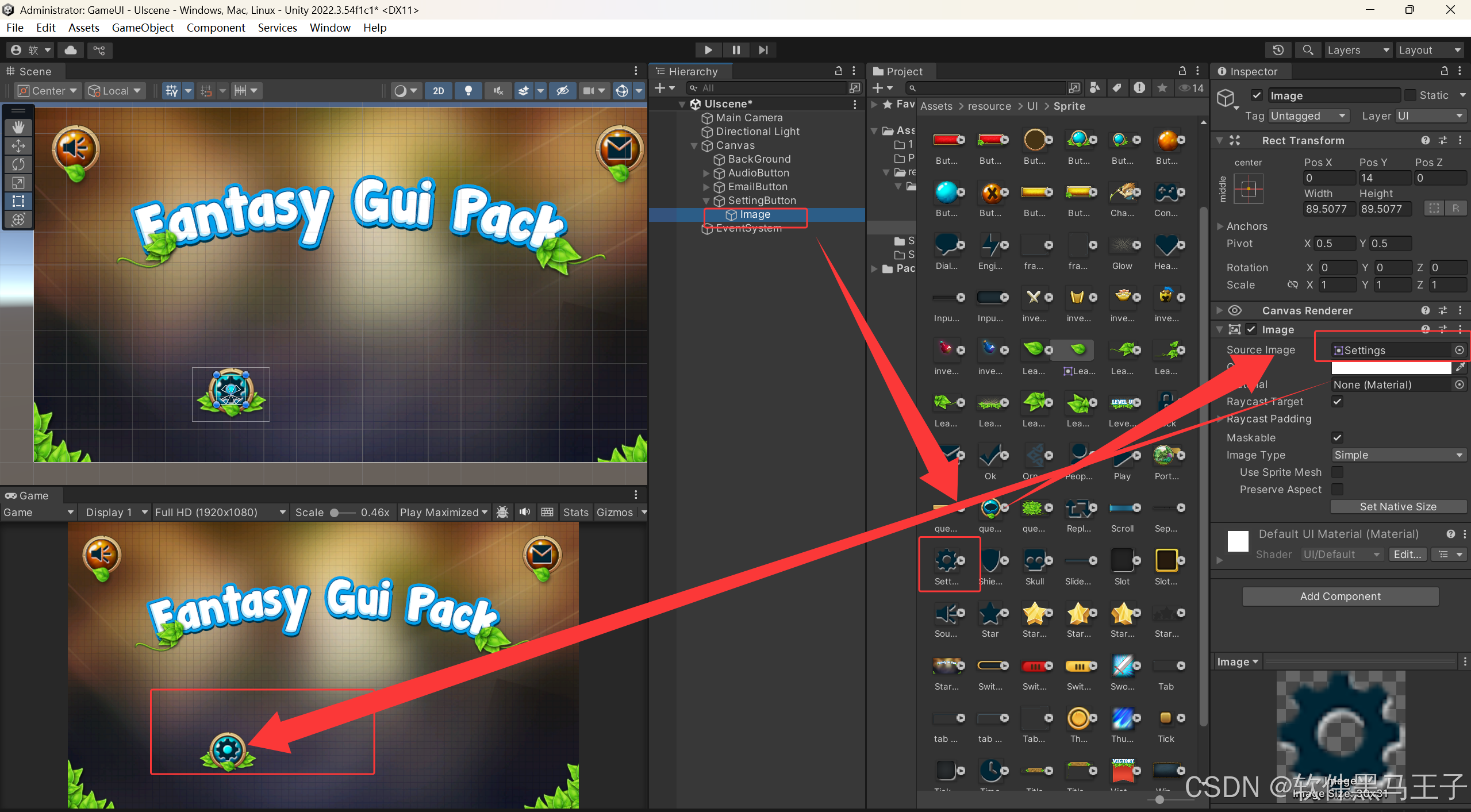Toggle scene lighting bulb icon
Screen dimensions: 1471x812
pyautogui.click(x=468, y=91)
